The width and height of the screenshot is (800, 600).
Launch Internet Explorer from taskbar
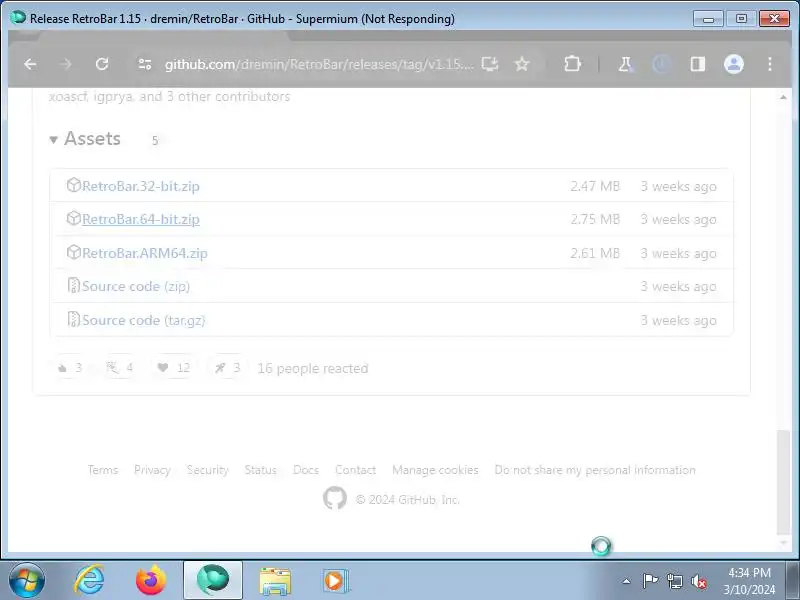point(89,581)
